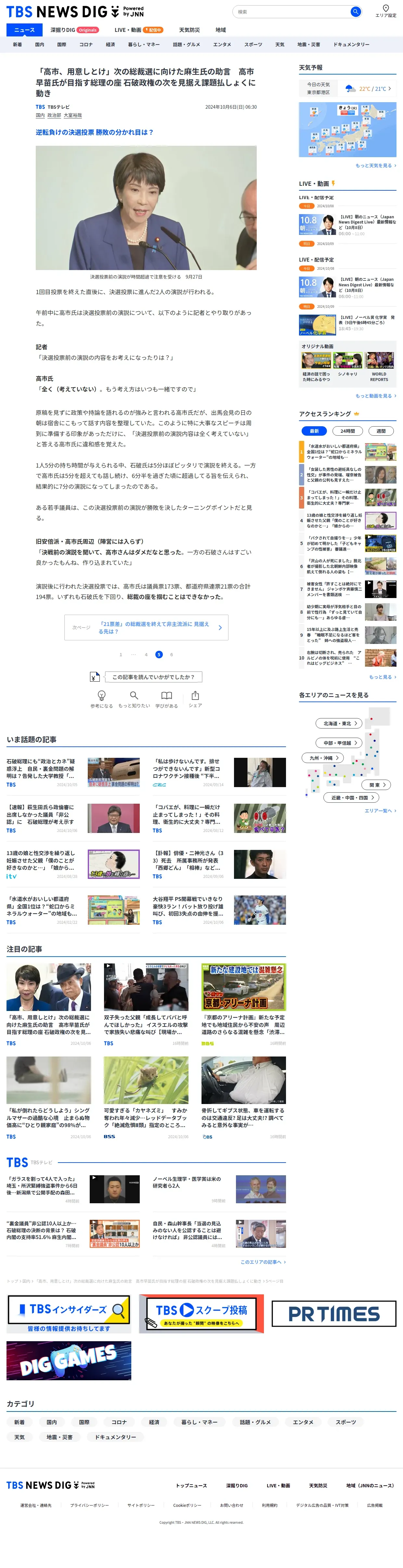This screenshot has width=403, height=1568.
Task: Go to article page 4
Action: pos(146,654)
